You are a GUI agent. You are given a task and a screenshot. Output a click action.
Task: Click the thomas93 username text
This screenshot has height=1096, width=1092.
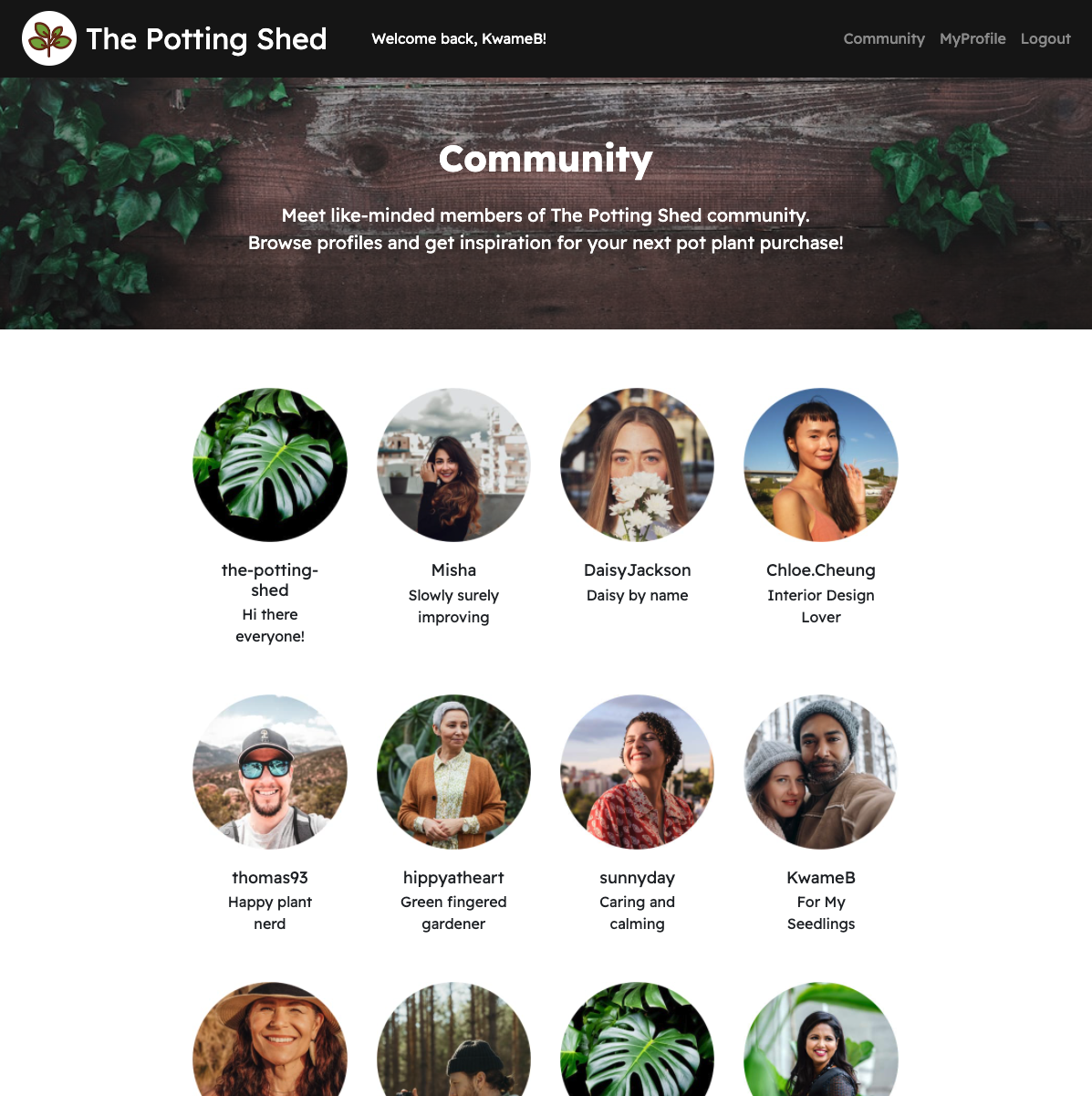tap(270, 878)
